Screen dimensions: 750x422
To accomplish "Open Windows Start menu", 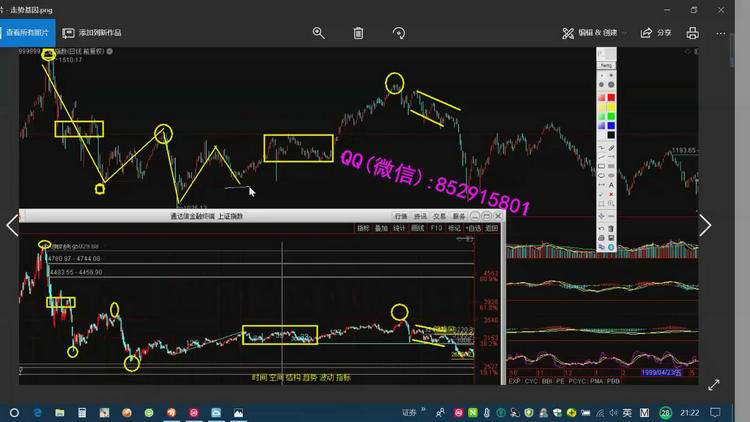I will point(13,412).
